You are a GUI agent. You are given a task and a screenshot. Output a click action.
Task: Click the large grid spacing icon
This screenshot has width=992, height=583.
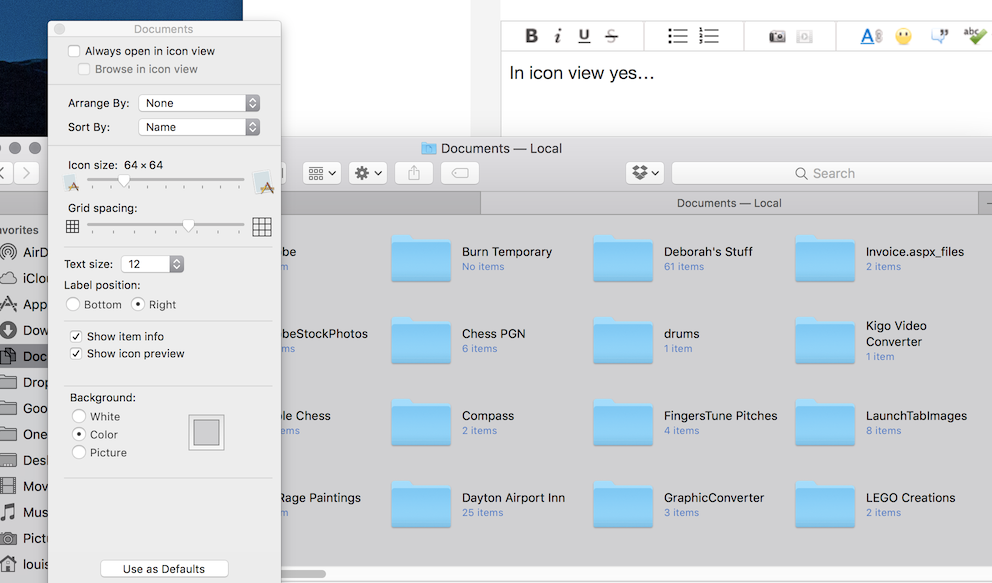pos(262,226)
